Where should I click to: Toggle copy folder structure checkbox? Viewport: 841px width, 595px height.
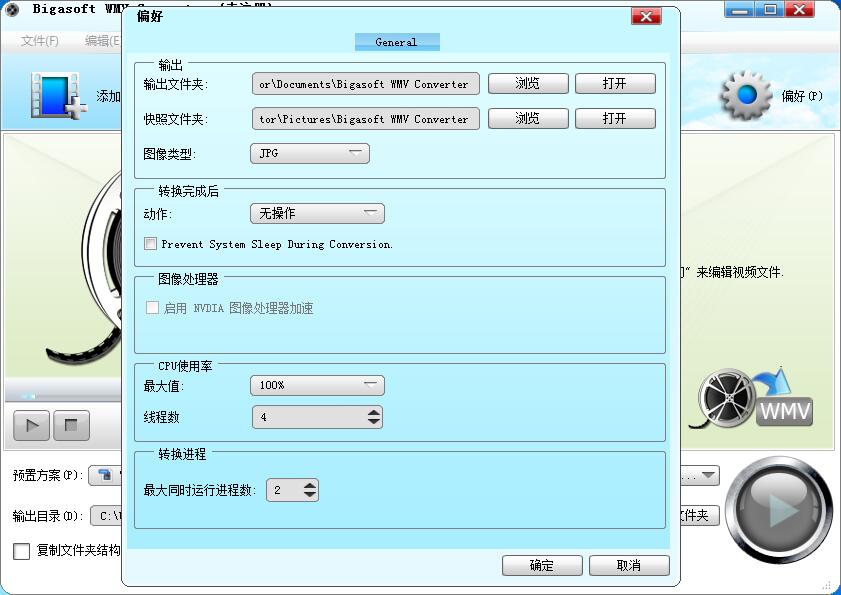point(21,551)
